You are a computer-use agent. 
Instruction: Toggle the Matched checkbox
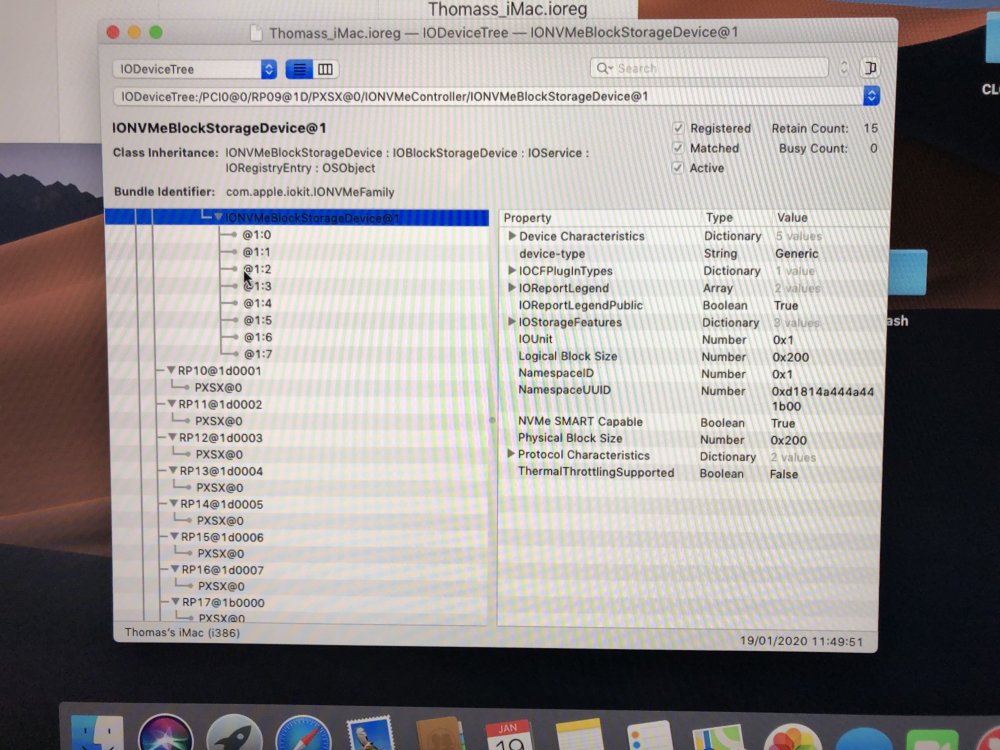[677, 148]
